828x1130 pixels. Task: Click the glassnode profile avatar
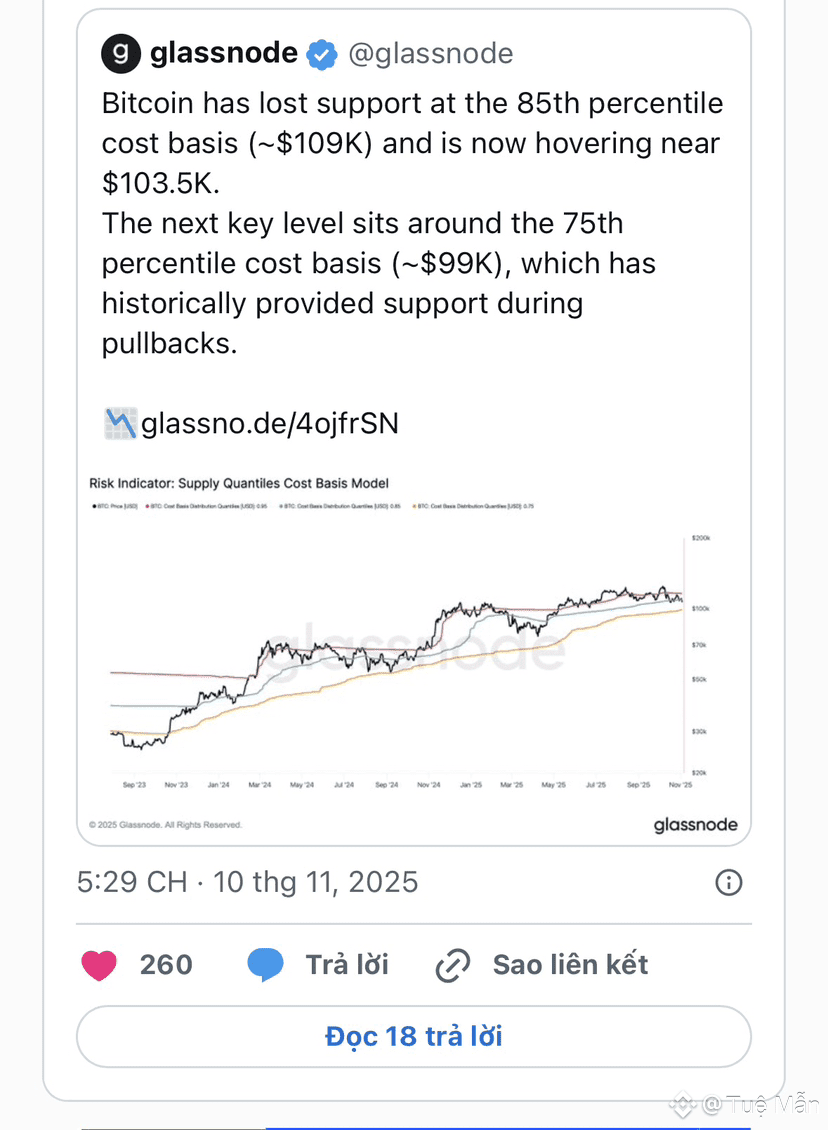[x=122, y=53]
